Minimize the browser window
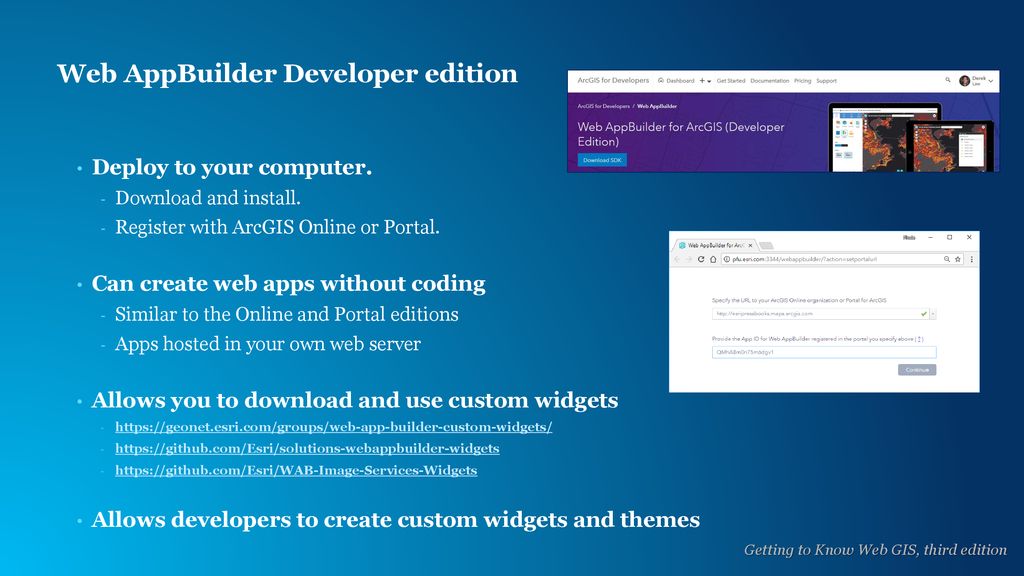1024x576 pixels. (930, 238)
